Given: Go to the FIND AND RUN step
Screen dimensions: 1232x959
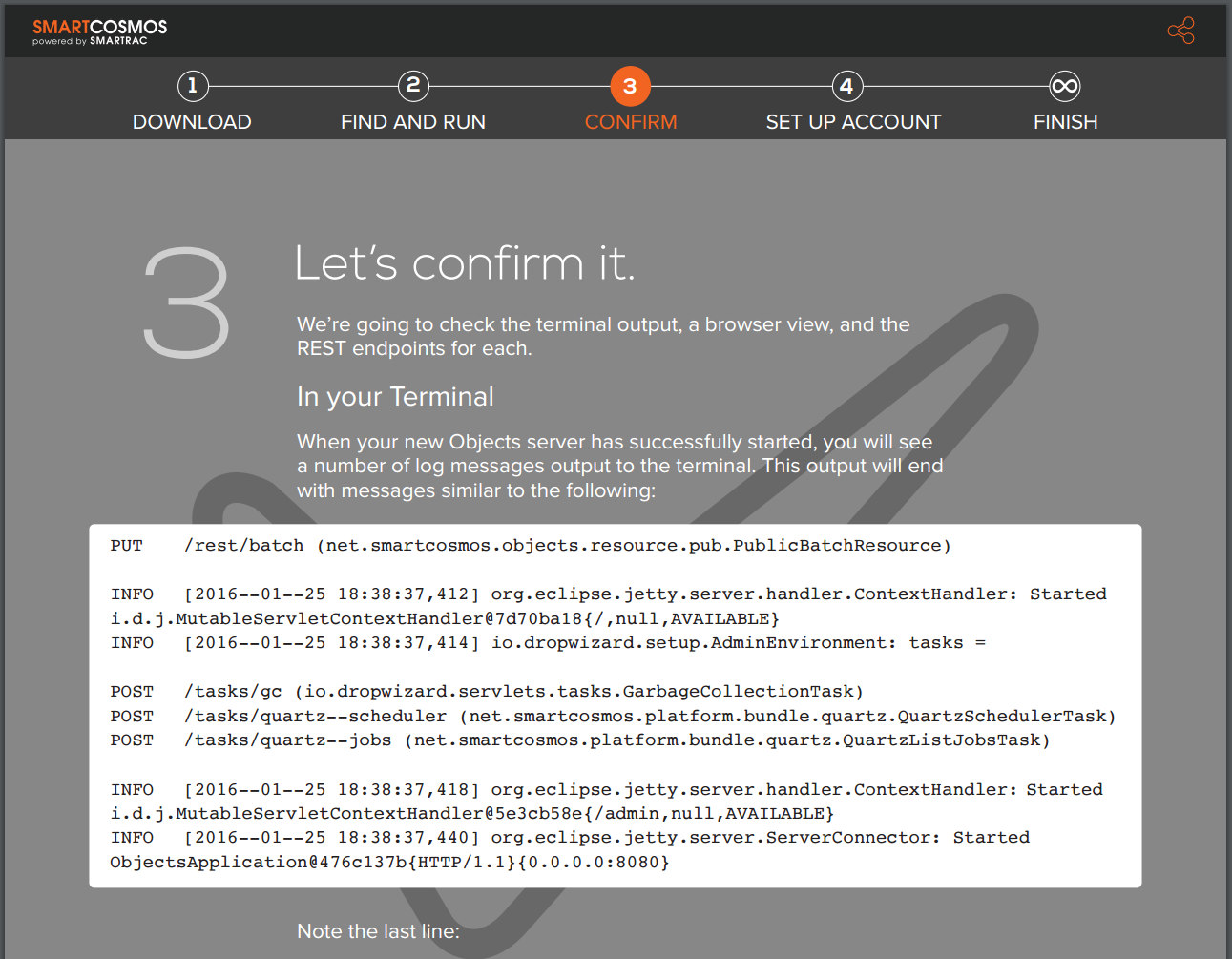Looking at the screenshot, I should (x=413, y=122).
